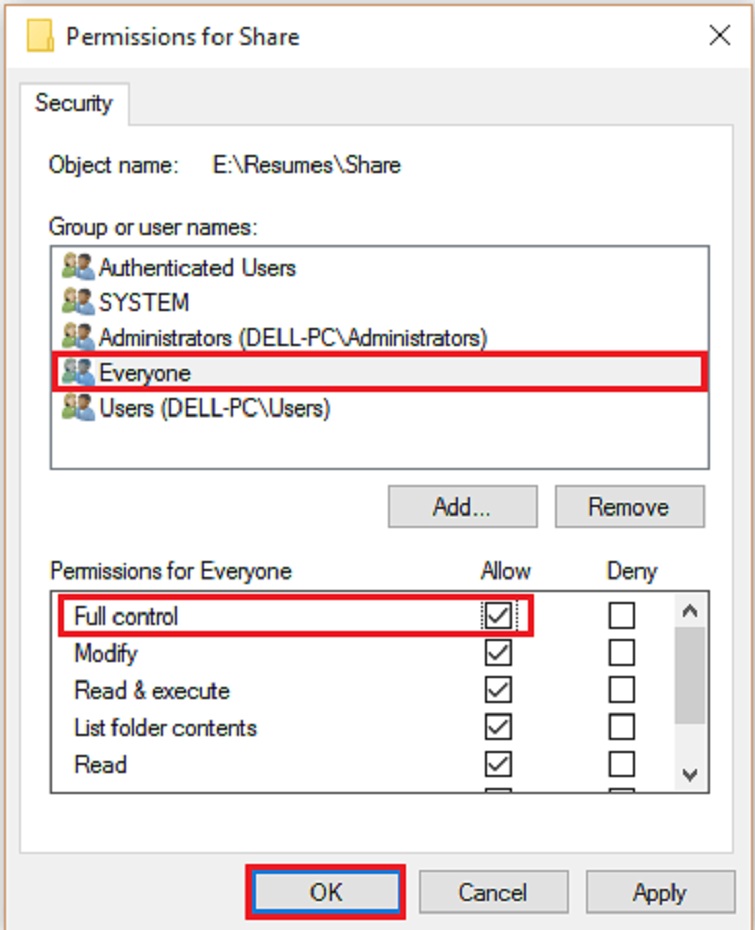Toggle Allow checkbox for Full control

click(498, 616)
